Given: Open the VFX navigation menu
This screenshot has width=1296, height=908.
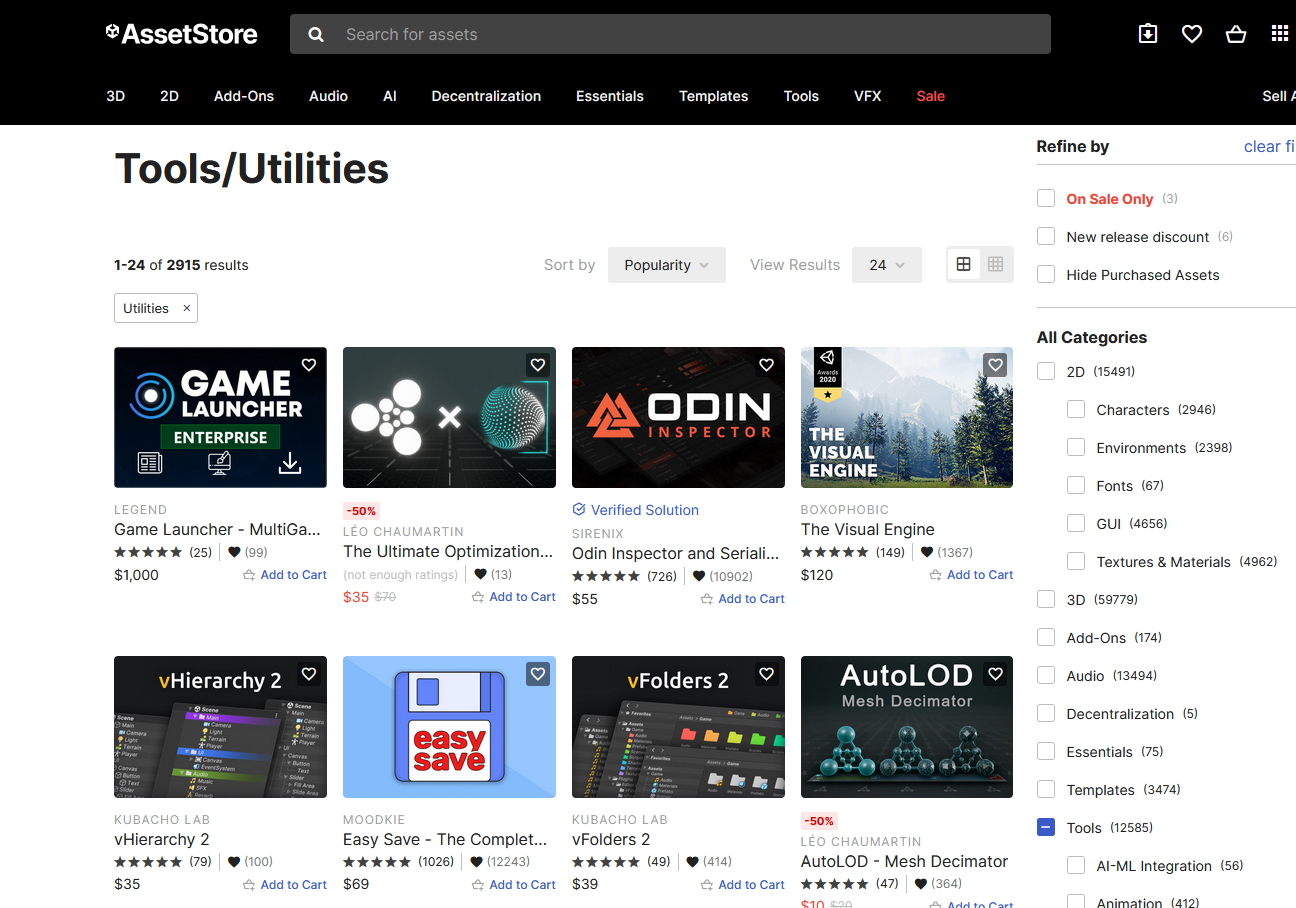Looking at the screenshot, I should [868, 96].
